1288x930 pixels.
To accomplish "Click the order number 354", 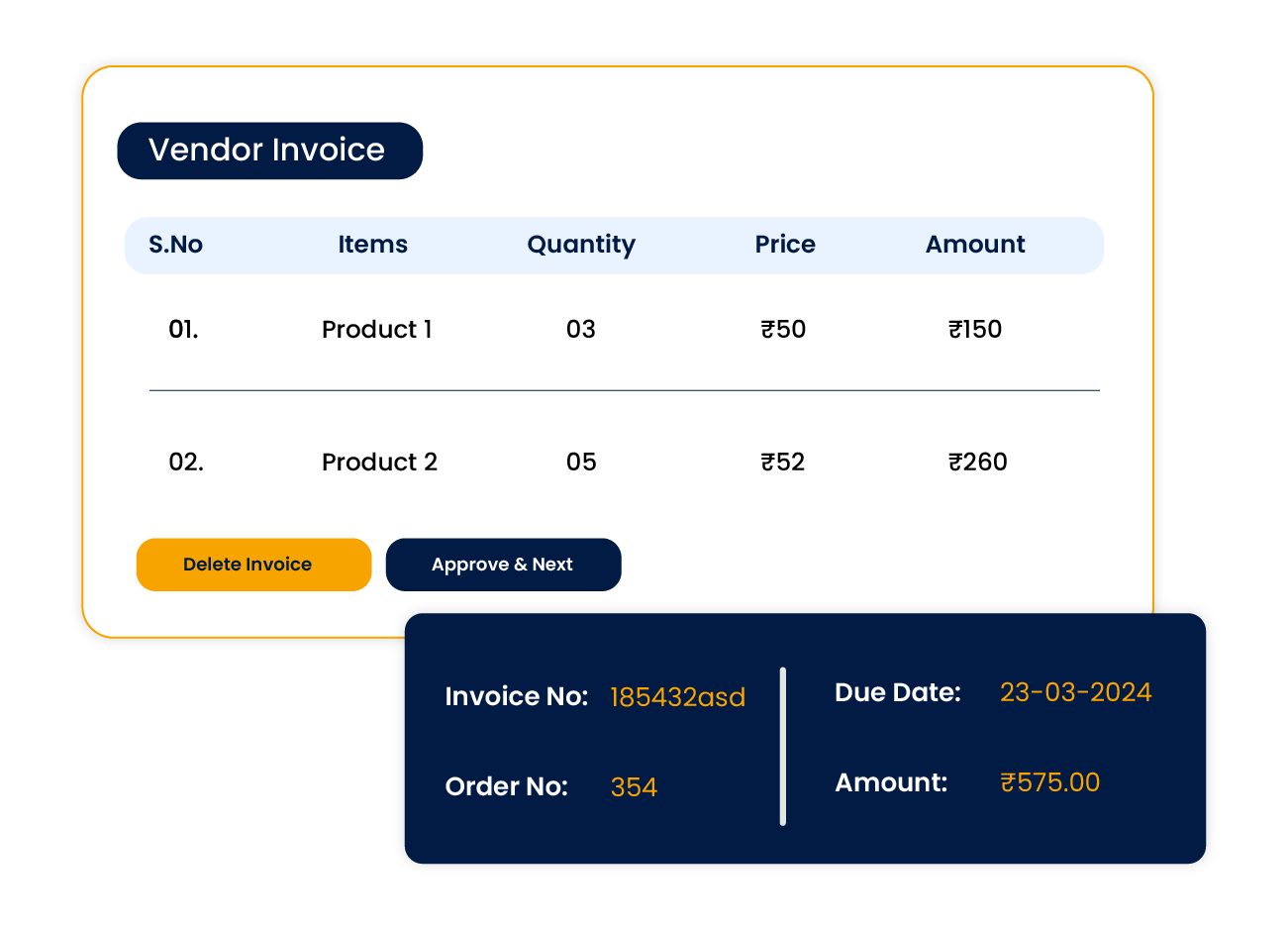I will (634, 787).
